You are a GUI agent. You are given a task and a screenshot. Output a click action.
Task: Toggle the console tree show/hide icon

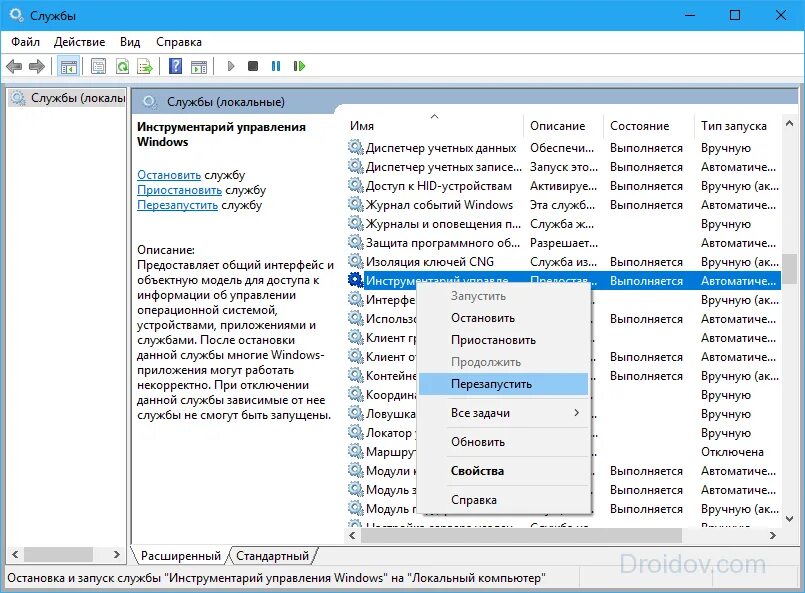68,66
